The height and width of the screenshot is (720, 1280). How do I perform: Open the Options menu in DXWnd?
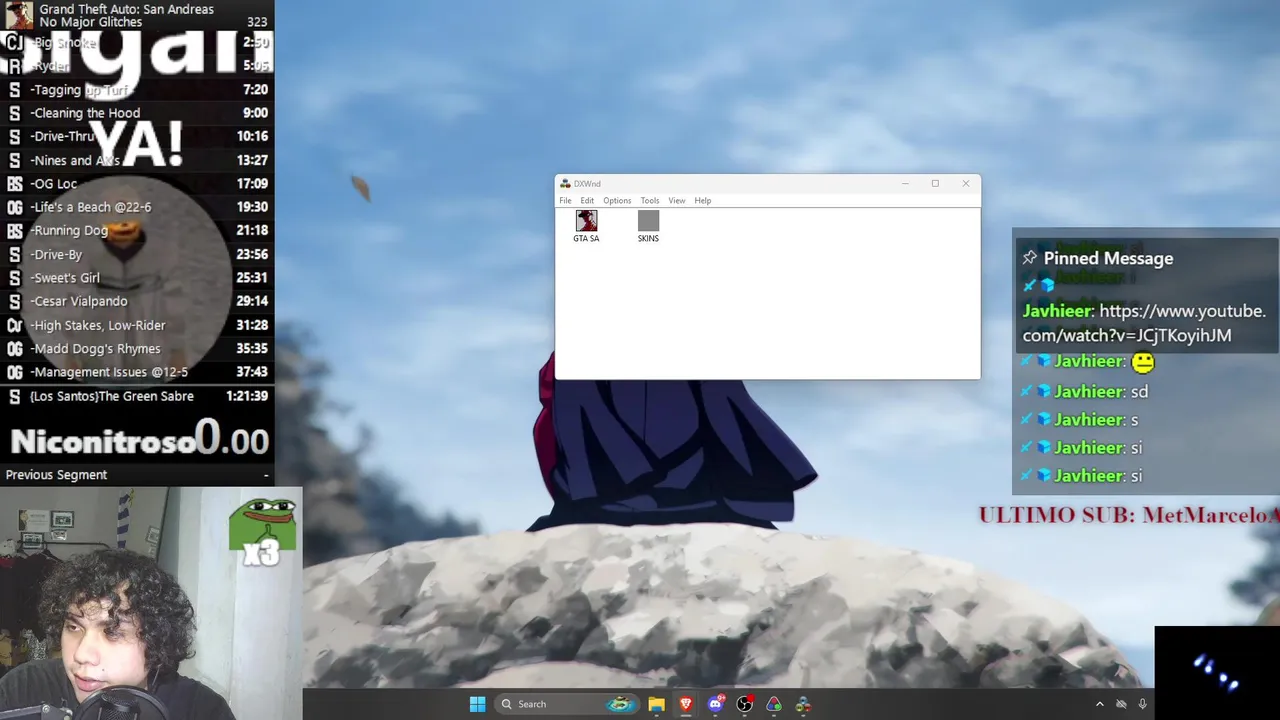(617, 201)
